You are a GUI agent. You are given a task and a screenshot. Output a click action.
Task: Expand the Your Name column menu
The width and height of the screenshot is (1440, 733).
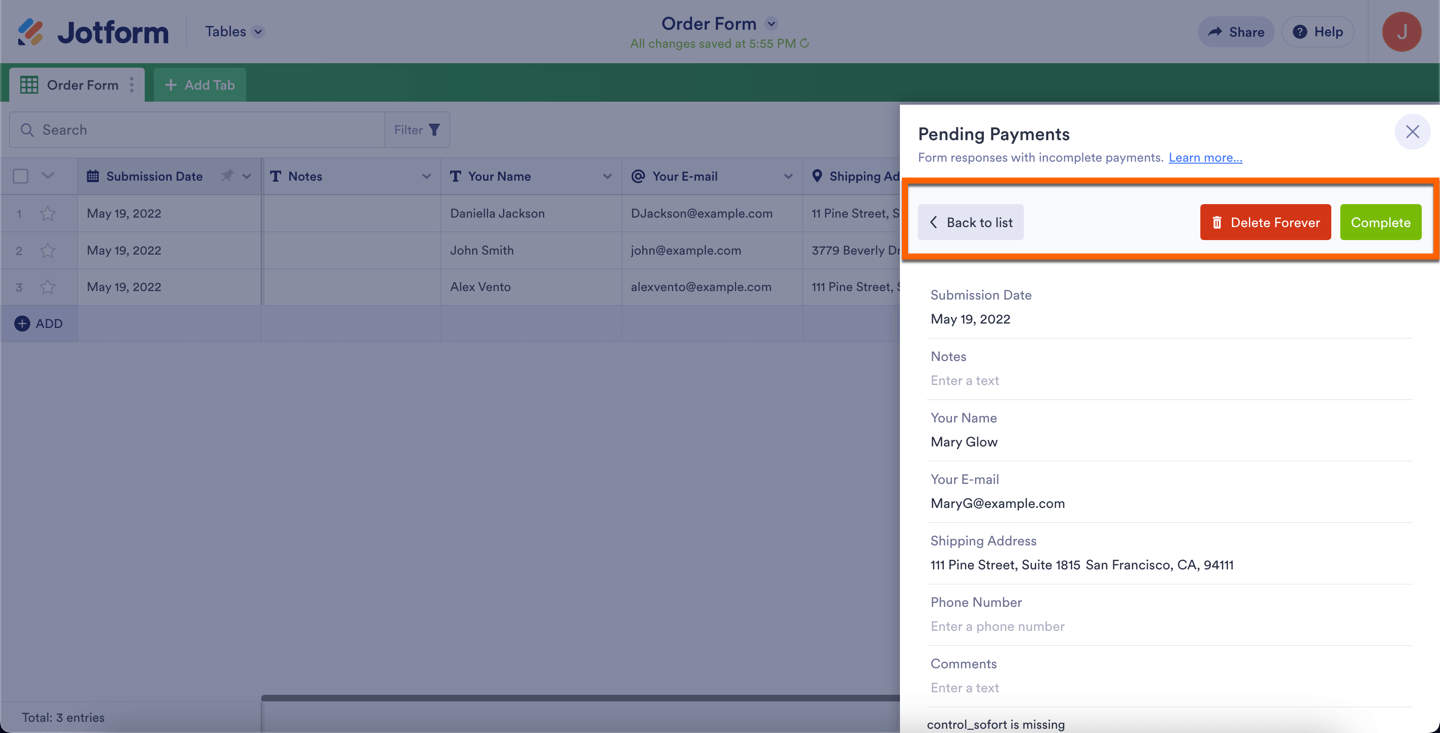coord(607,177)
